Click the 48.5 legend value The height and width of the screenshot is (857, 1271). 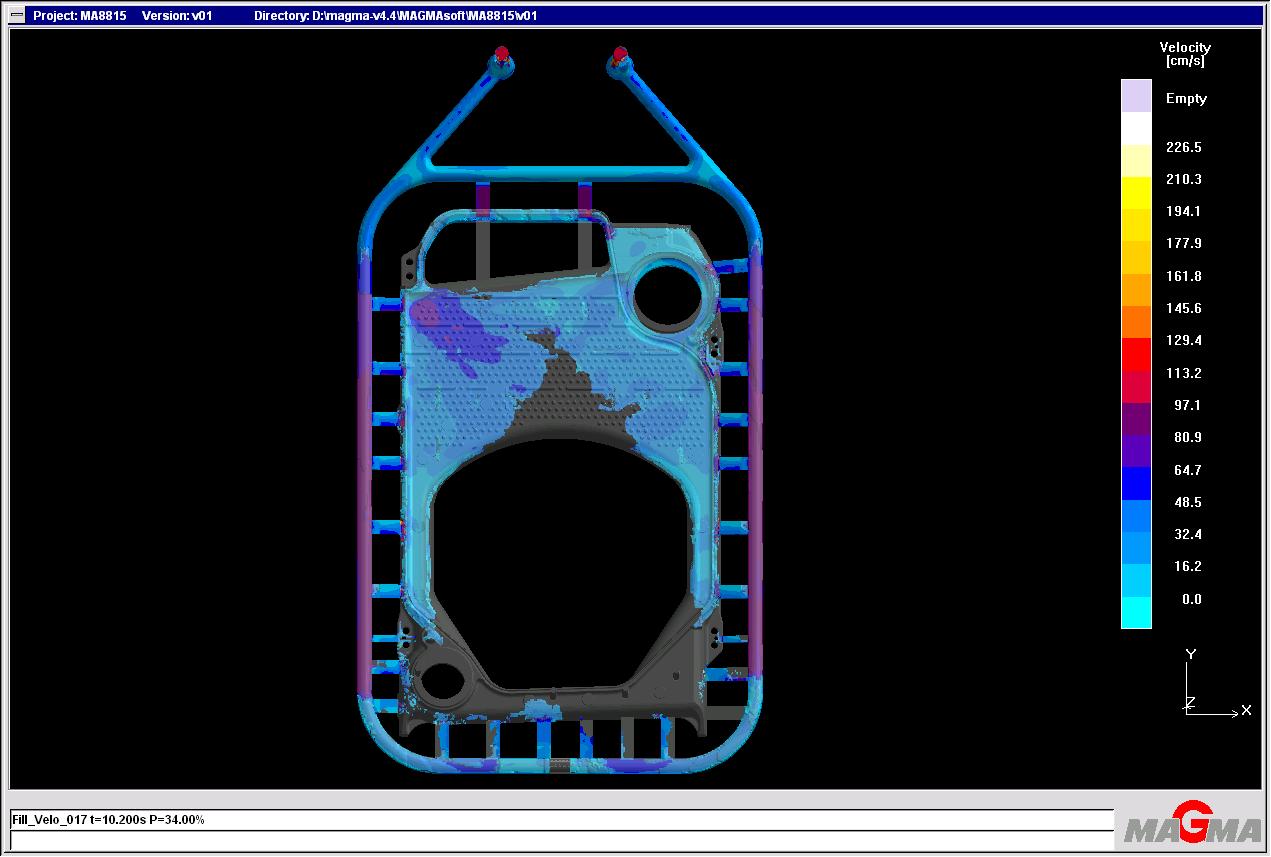coord(1187,502)
